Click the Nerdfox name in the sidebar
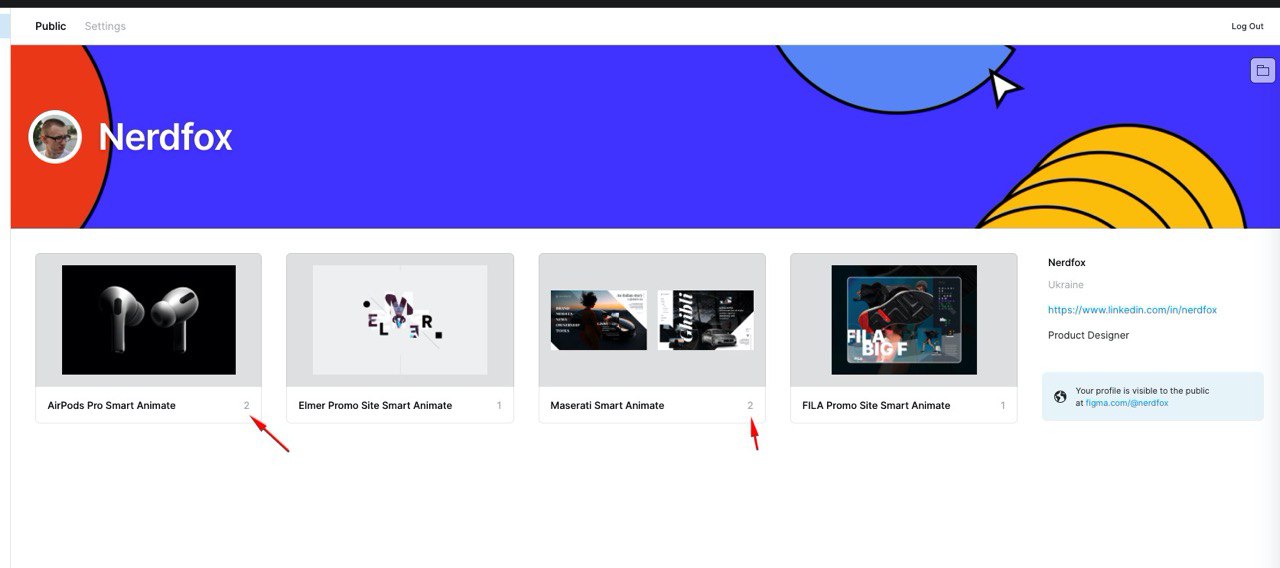The width and height of the screenshot is (1280, 568). [1066, 262]
